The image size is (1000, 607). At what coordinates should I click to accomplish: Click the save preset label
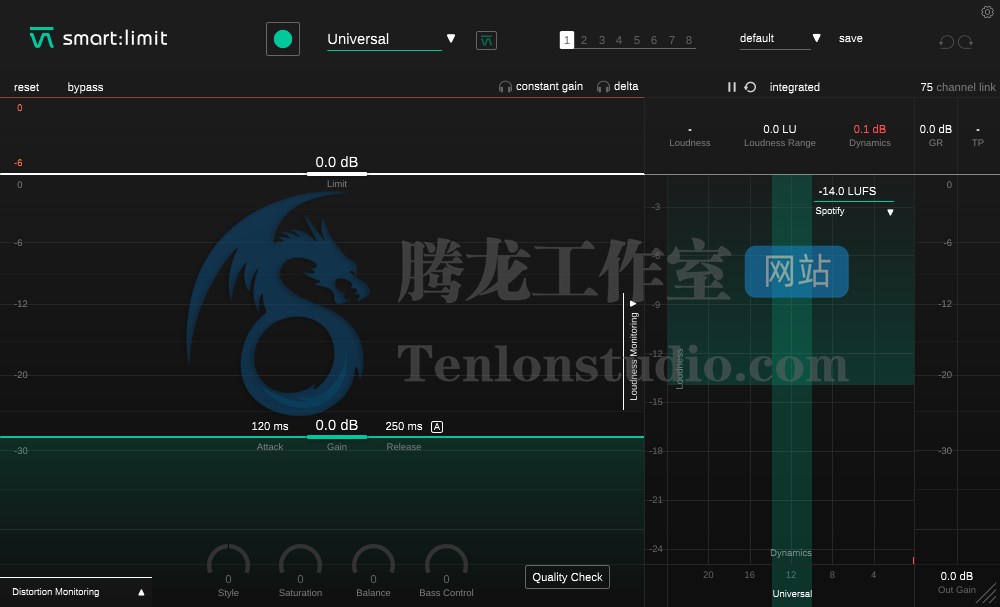(850, 38)
